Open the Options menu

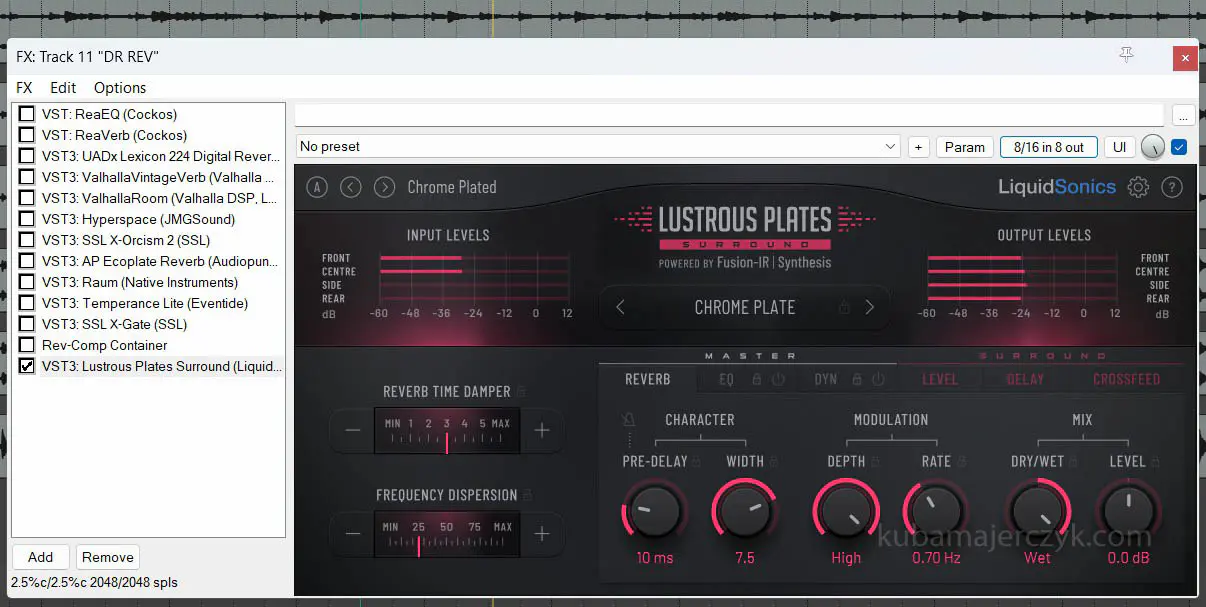click(x=120, y=88)
